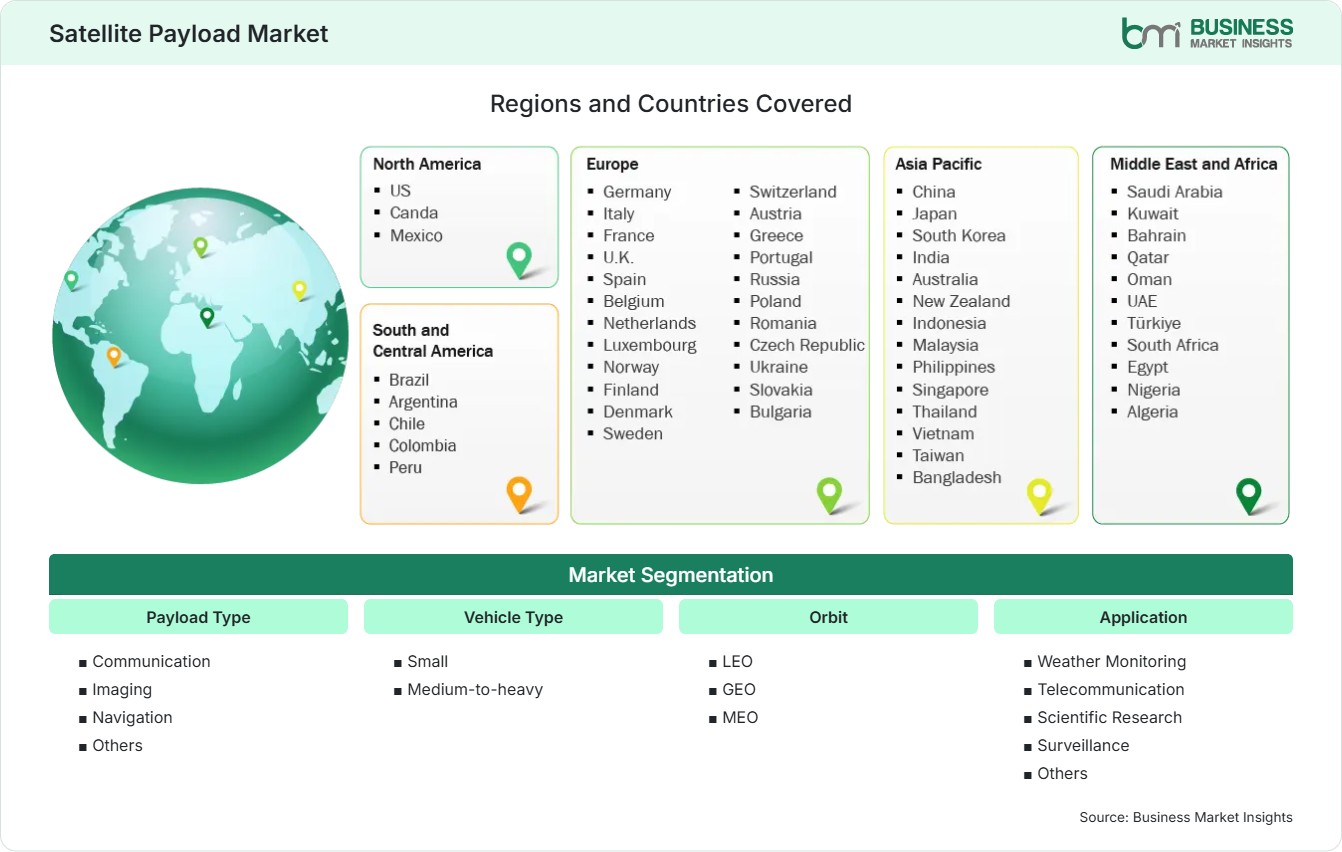Viewport: 1342px width, 852px height.
Task: Click the yellow pin on the globe's Asia
Action: pos(299,290)
